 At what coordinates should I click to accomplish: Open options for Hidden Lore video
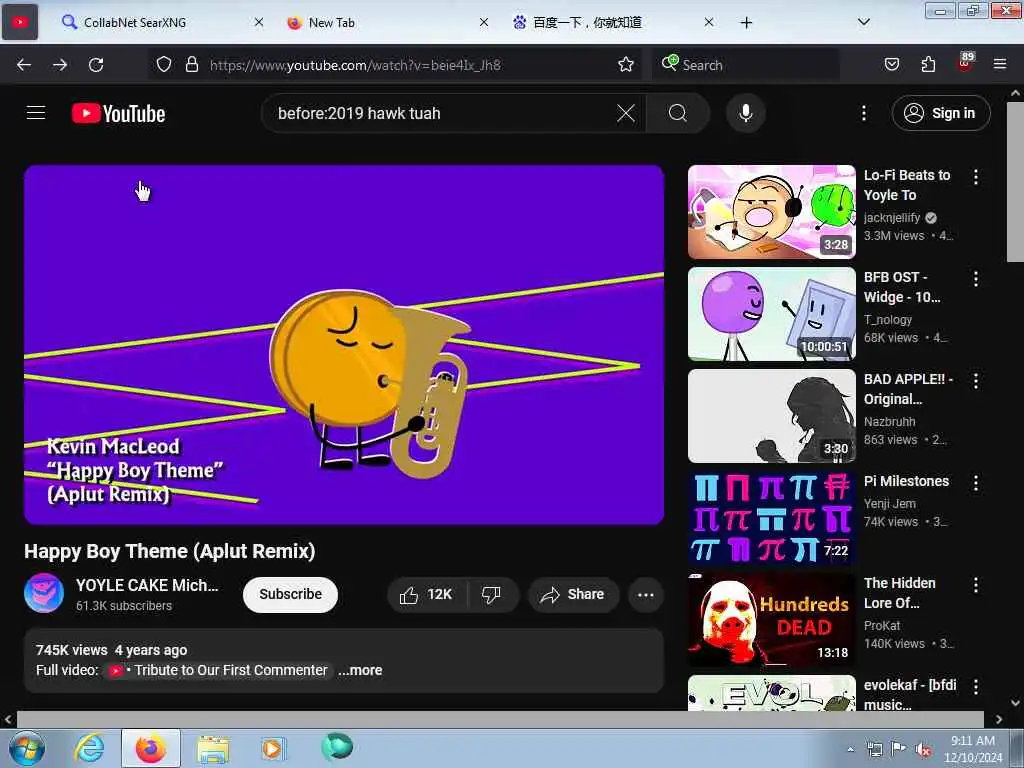(976, 585)
